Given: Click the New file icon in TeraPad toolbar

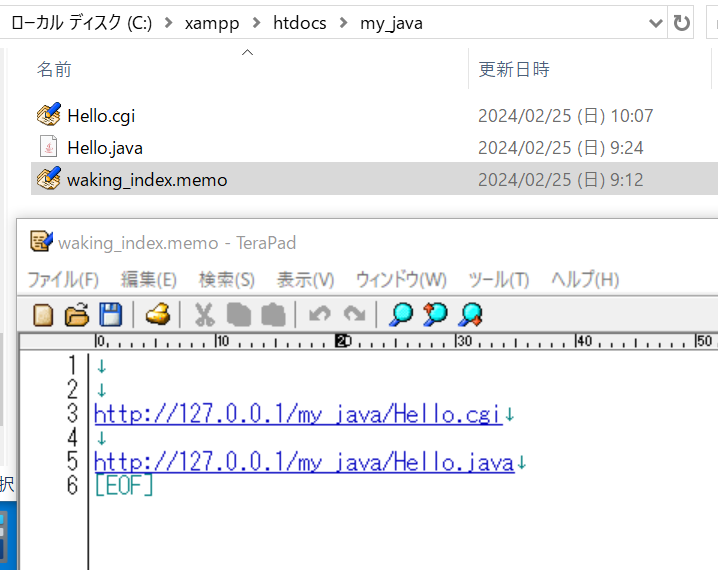Looking at the screenshot, I should pos(43,315).
